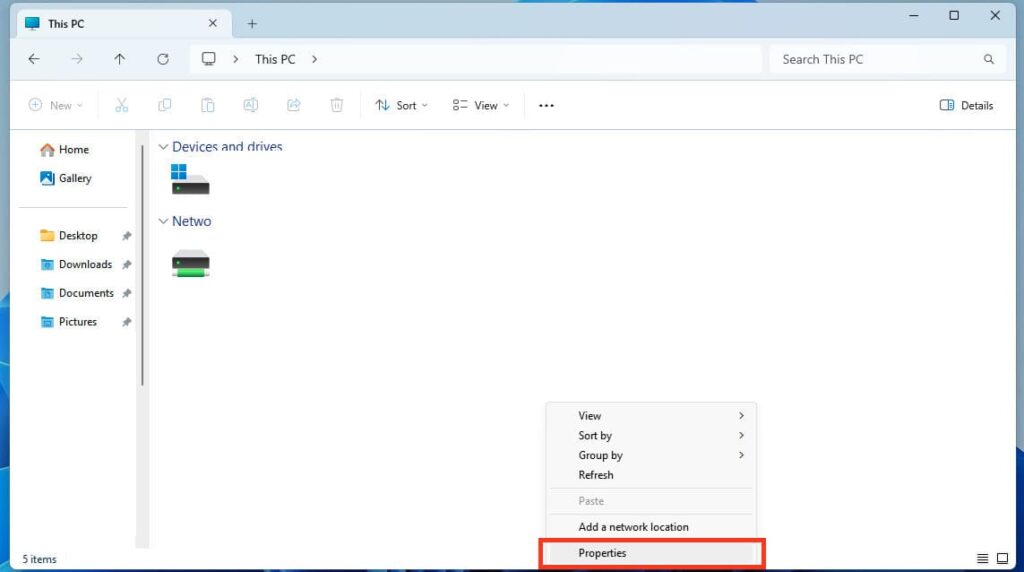Switch to details list view in status bar
1024x572 pixels.
983,559
